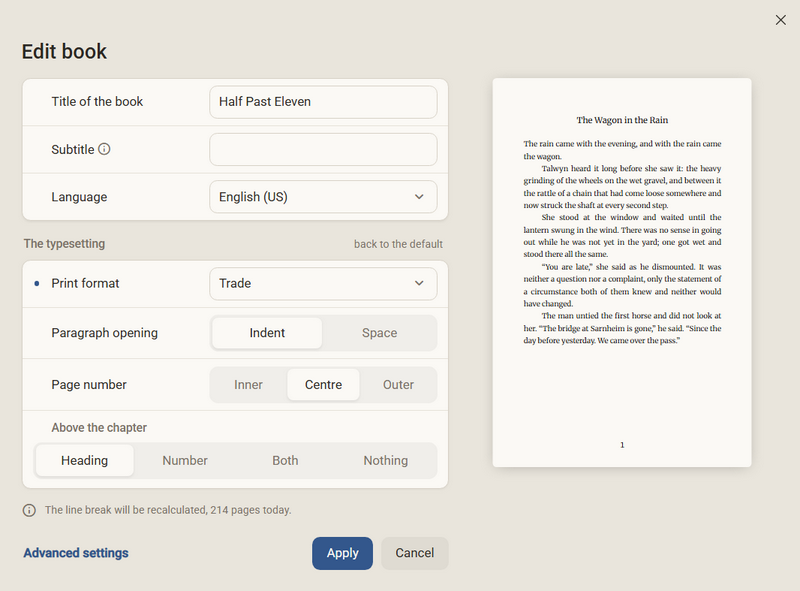Image resolution: width=800 pixels, height=591 pixels.
Task: Click the book page preview
Action: (622, 273)
